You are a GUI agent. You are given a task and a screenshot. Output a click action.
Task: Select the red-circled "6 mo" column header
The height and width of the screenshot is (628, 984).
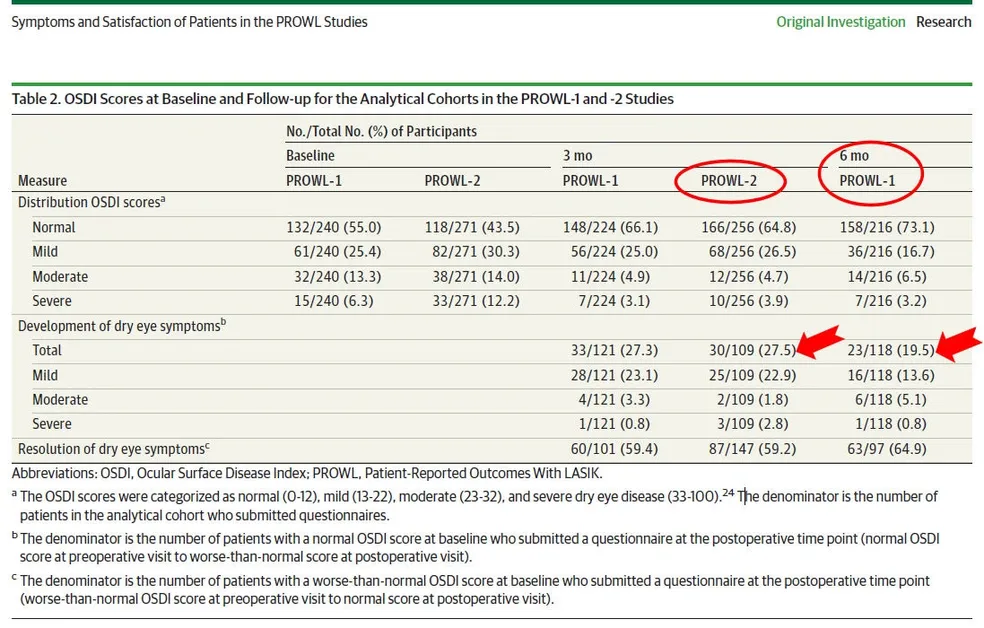(854, 156)
